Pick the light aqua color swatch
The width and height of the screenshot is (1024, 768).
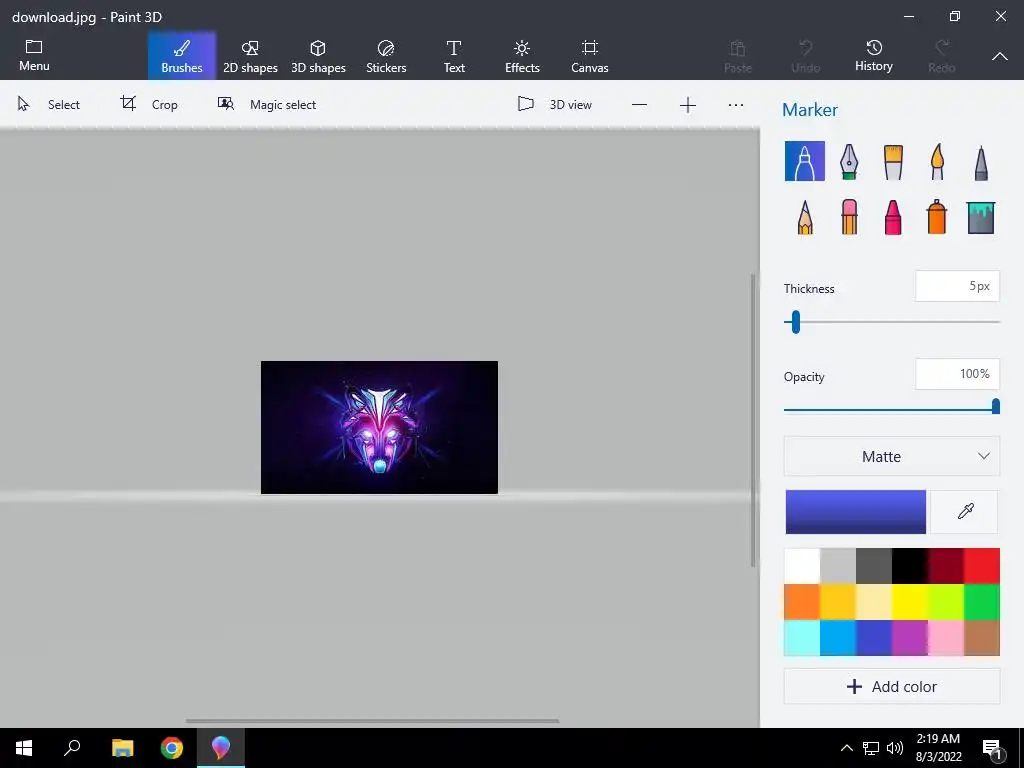coord(802,638)
